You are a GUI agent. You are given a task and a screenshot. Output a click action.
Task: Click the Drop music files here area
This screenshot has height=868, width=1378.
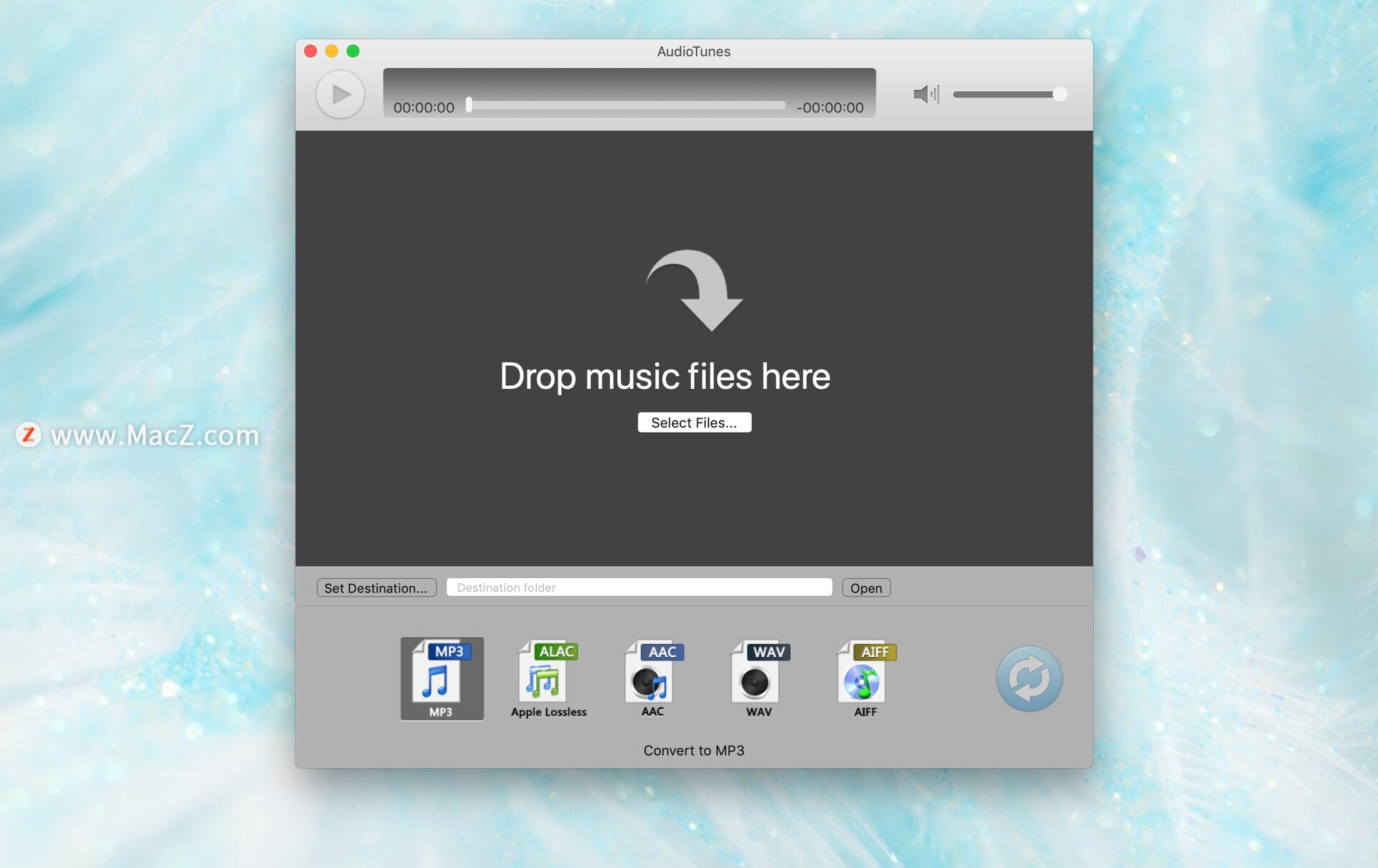665,375
